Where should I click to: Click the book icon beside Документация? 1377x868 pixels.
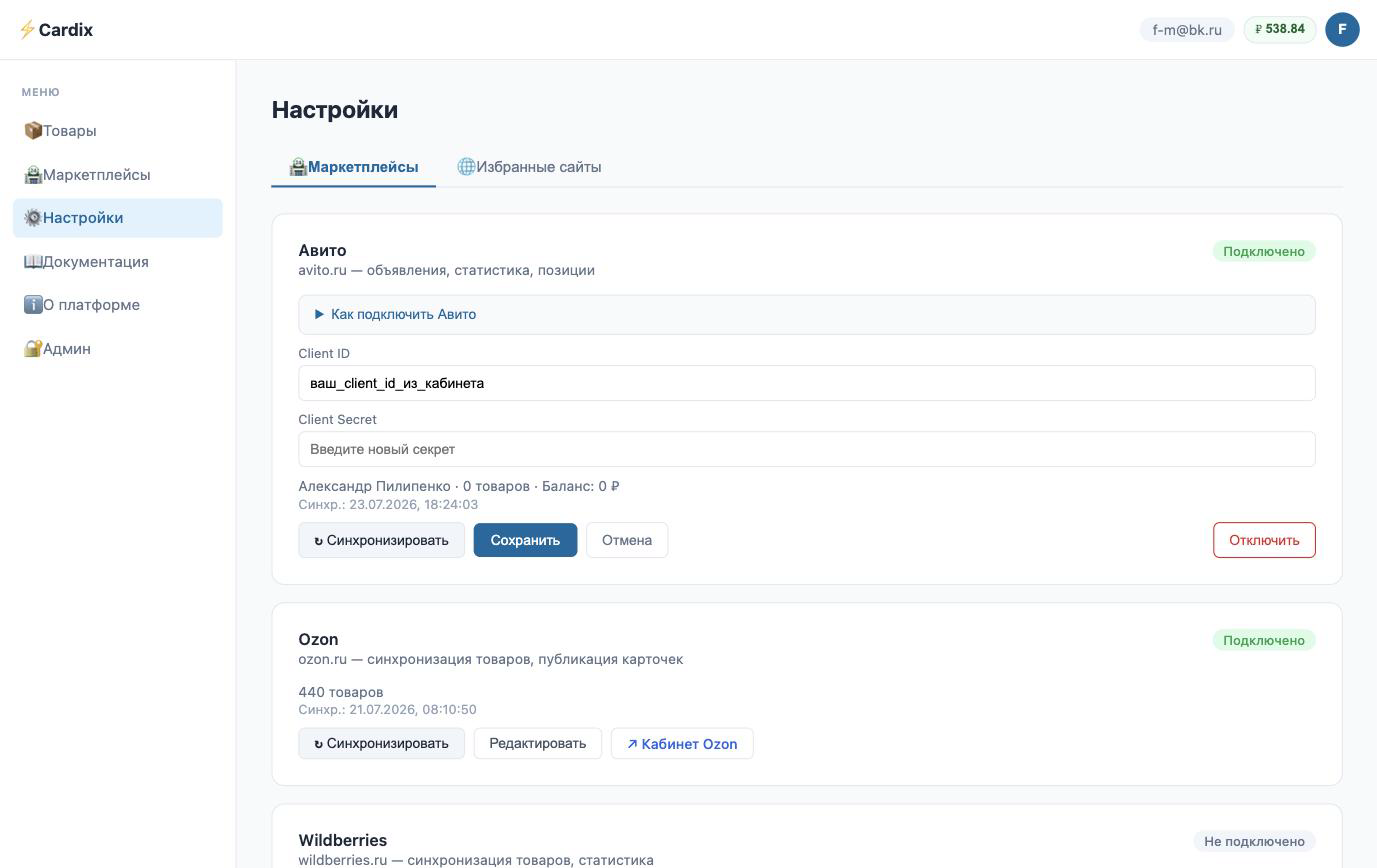32,262
